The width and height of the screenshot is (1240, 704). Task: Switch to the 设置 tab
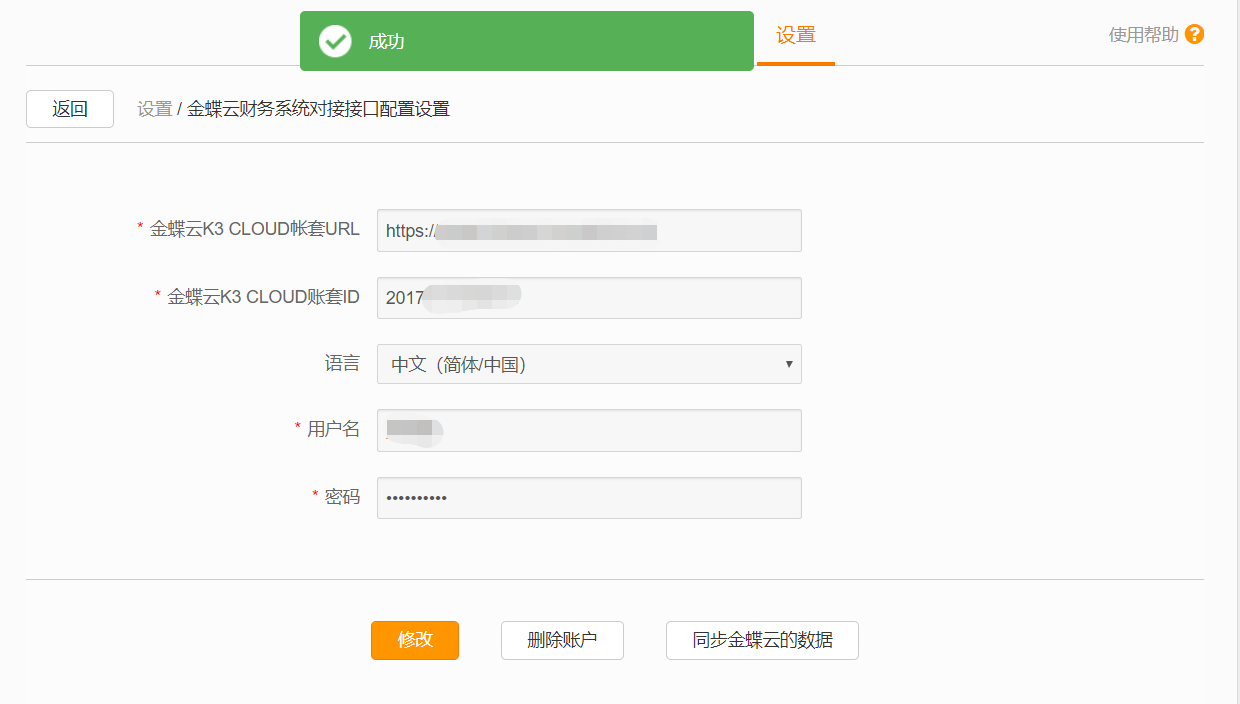click(796, 36)
